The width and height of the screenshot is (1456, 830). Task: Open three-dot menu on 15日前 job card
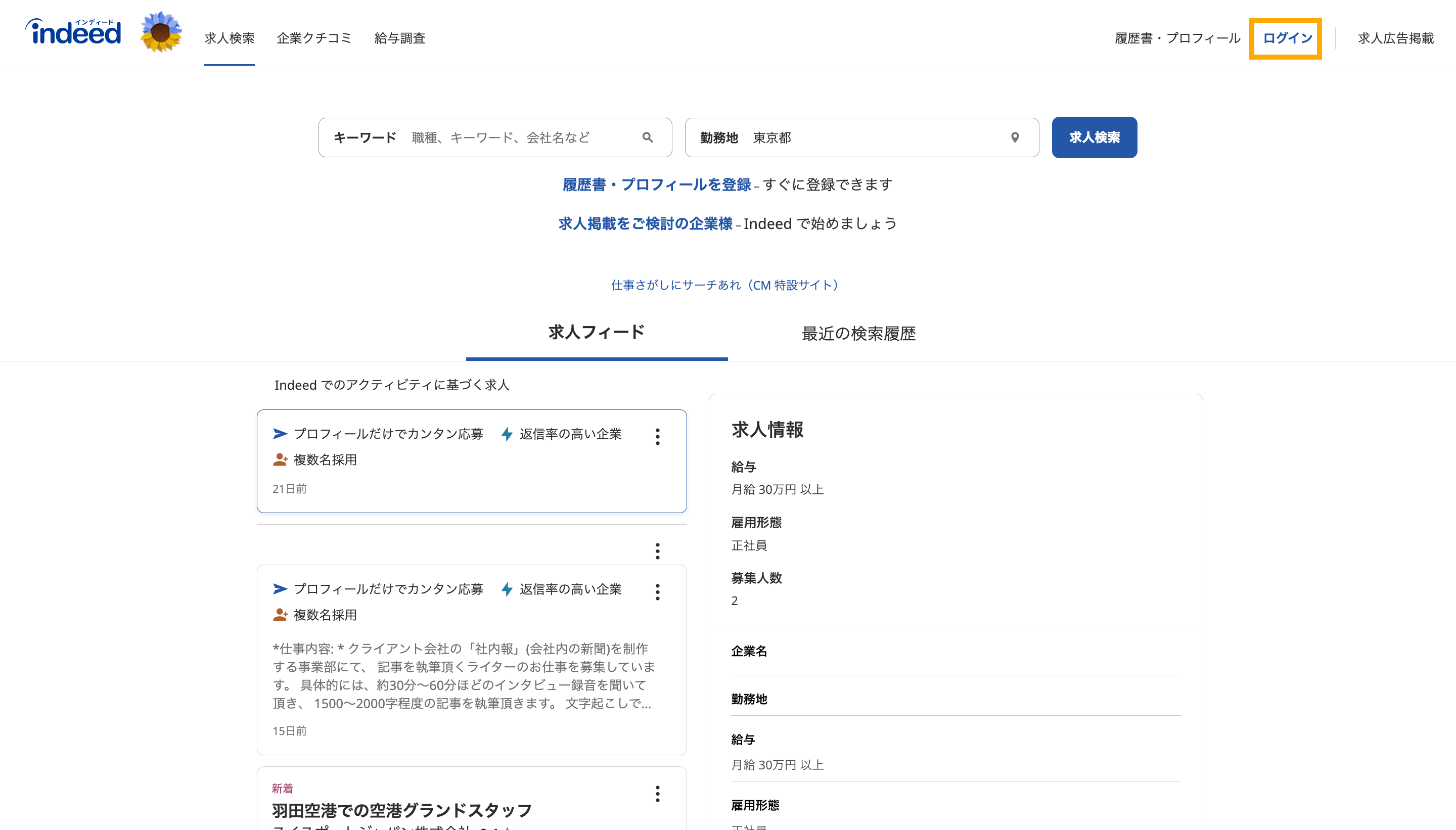pos(657,592)
